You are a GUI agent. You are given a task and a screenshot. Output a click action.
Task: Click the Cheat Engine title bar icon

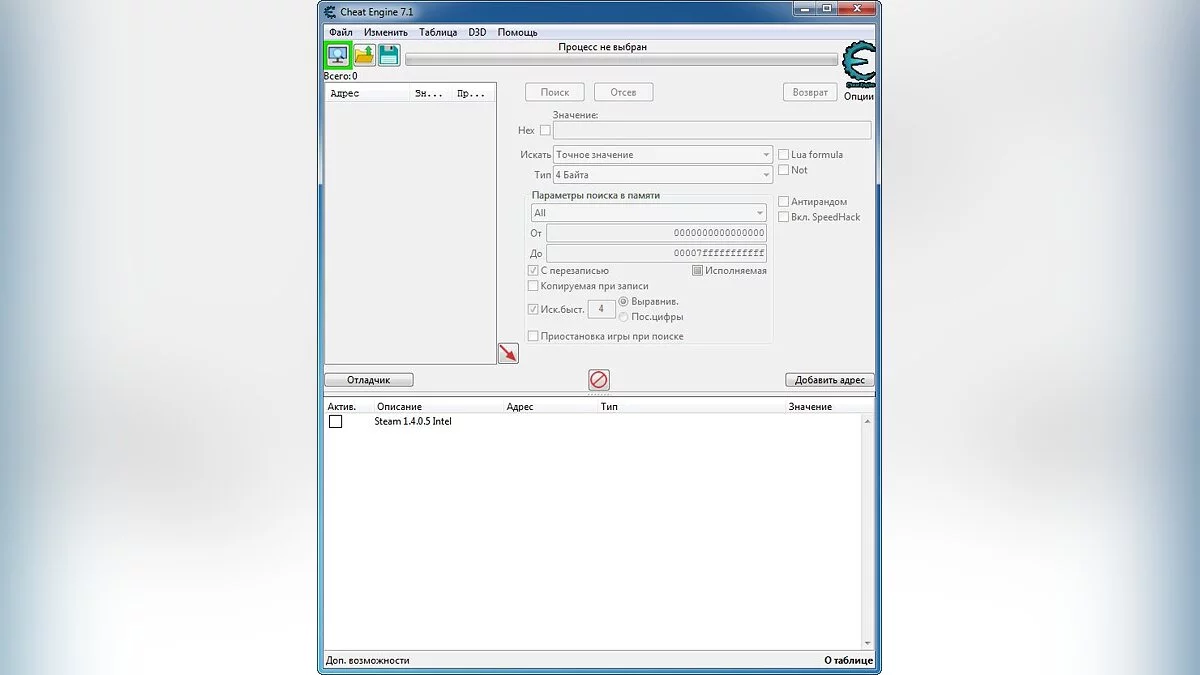coord(331,12)
